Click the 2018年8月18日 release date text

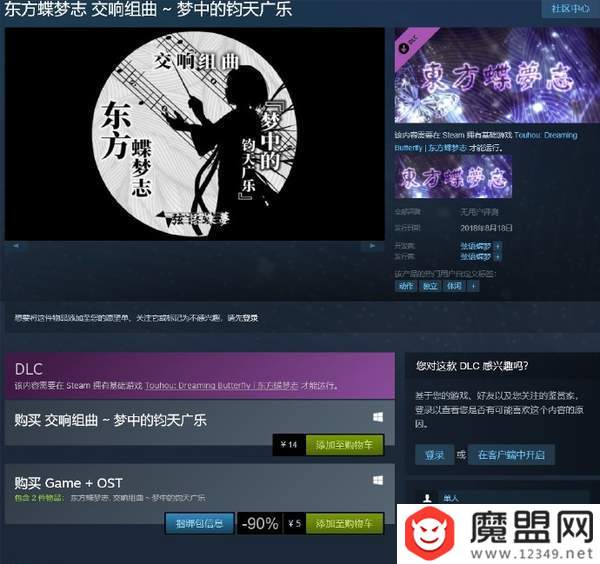[x=486, y=228]
